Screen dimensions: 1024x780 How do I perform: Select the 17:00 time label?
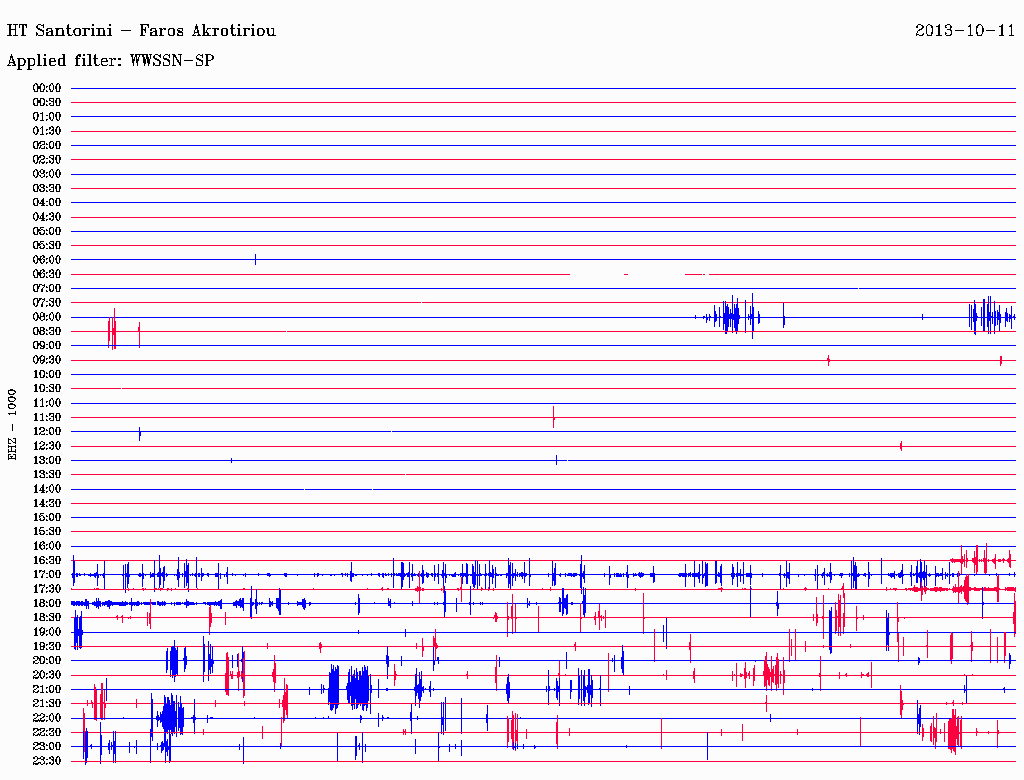47,575
